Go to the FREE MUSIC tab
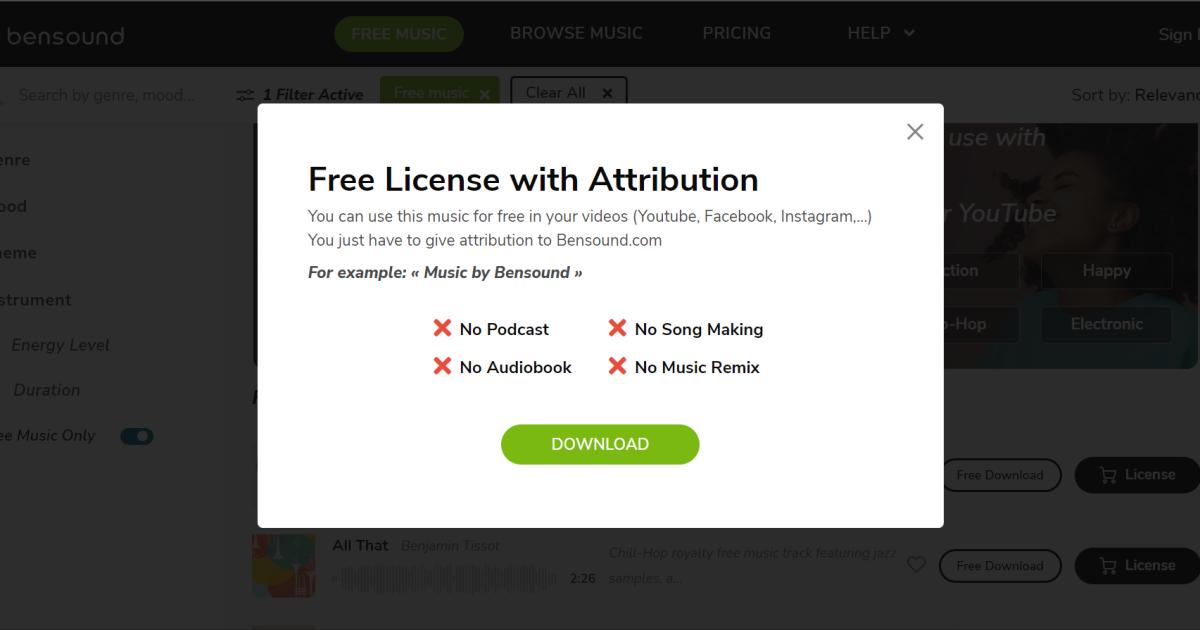Image resolution: width=1200 pixels, height=630 pixels. pyautogui.click(x=399, y=34)
